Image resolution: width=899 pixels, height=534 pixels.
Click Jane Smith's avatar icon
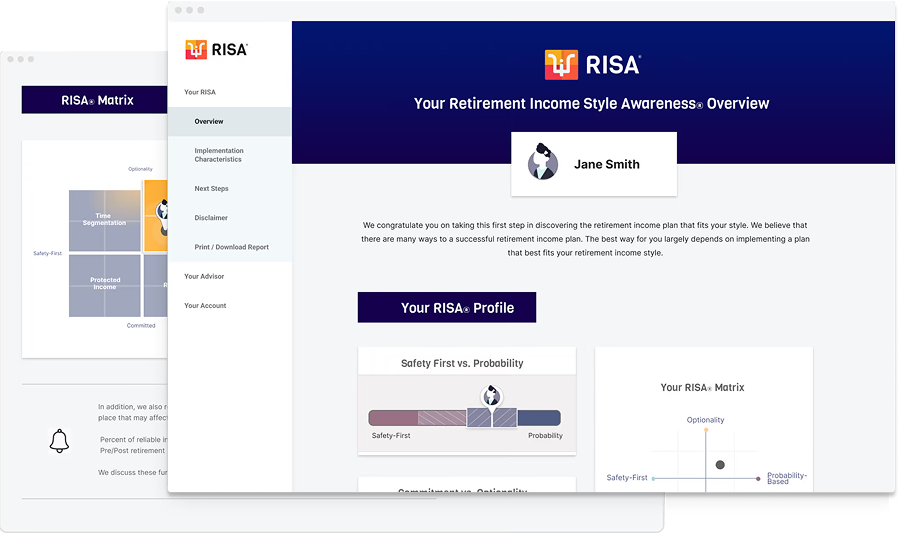[x=543, y=163]
